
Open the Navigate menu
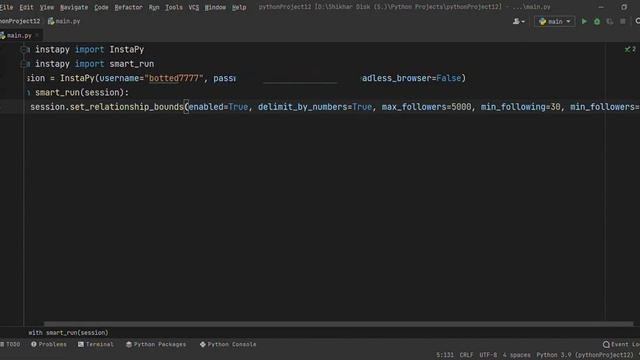[x=74, y=7]
